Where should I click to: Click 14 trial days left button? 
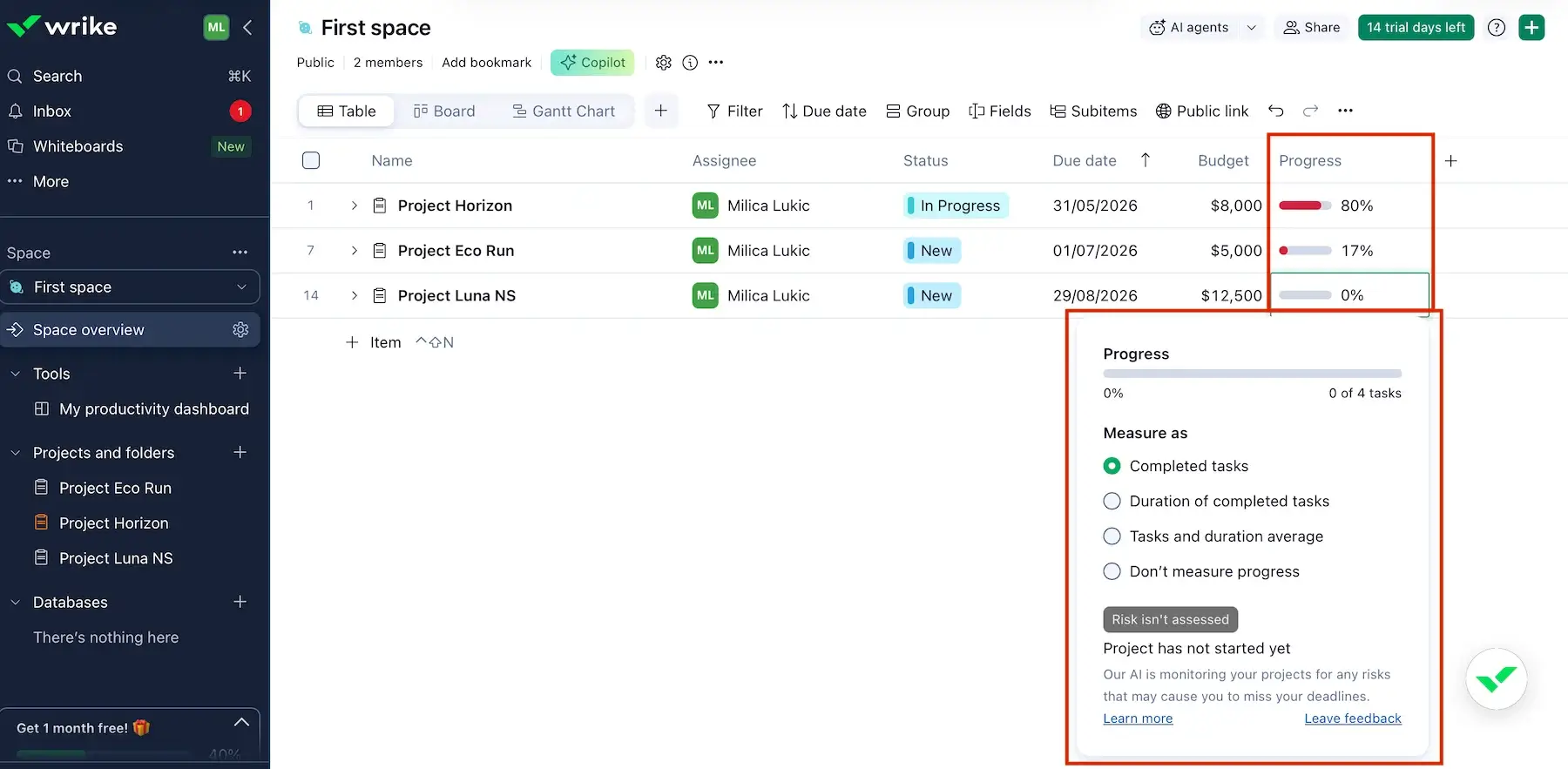pos(1416,28)
